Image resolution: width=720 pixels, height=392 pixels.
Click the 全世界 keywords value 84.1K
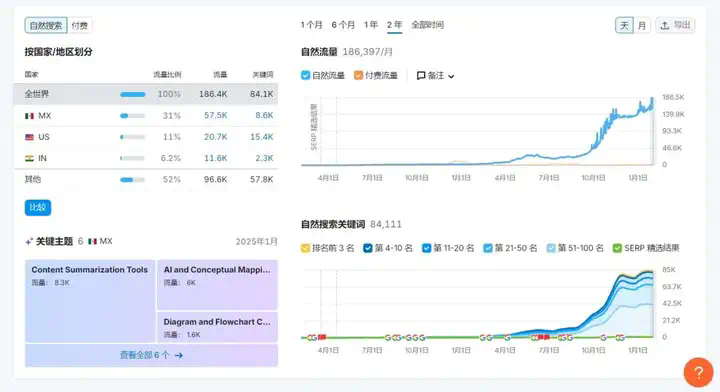pos(262,94)
